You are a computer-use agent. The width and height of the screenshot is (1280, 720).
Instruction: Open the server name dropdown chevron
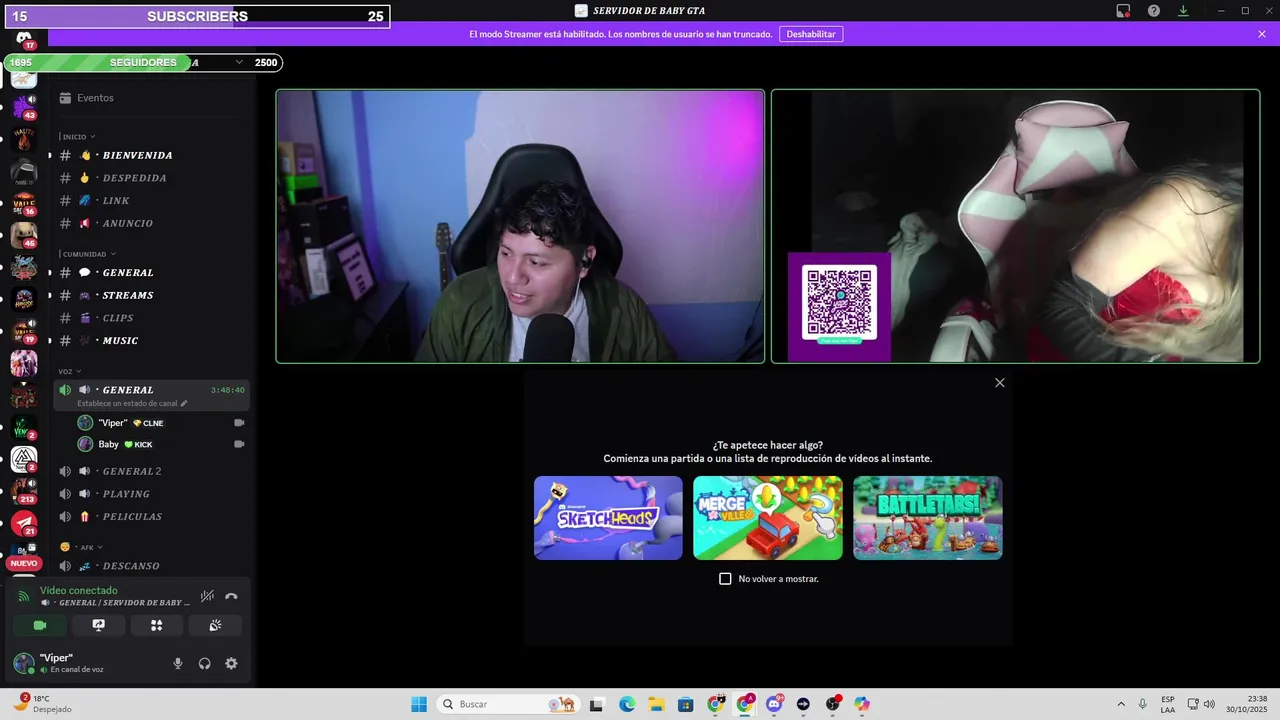coord(239,62)
